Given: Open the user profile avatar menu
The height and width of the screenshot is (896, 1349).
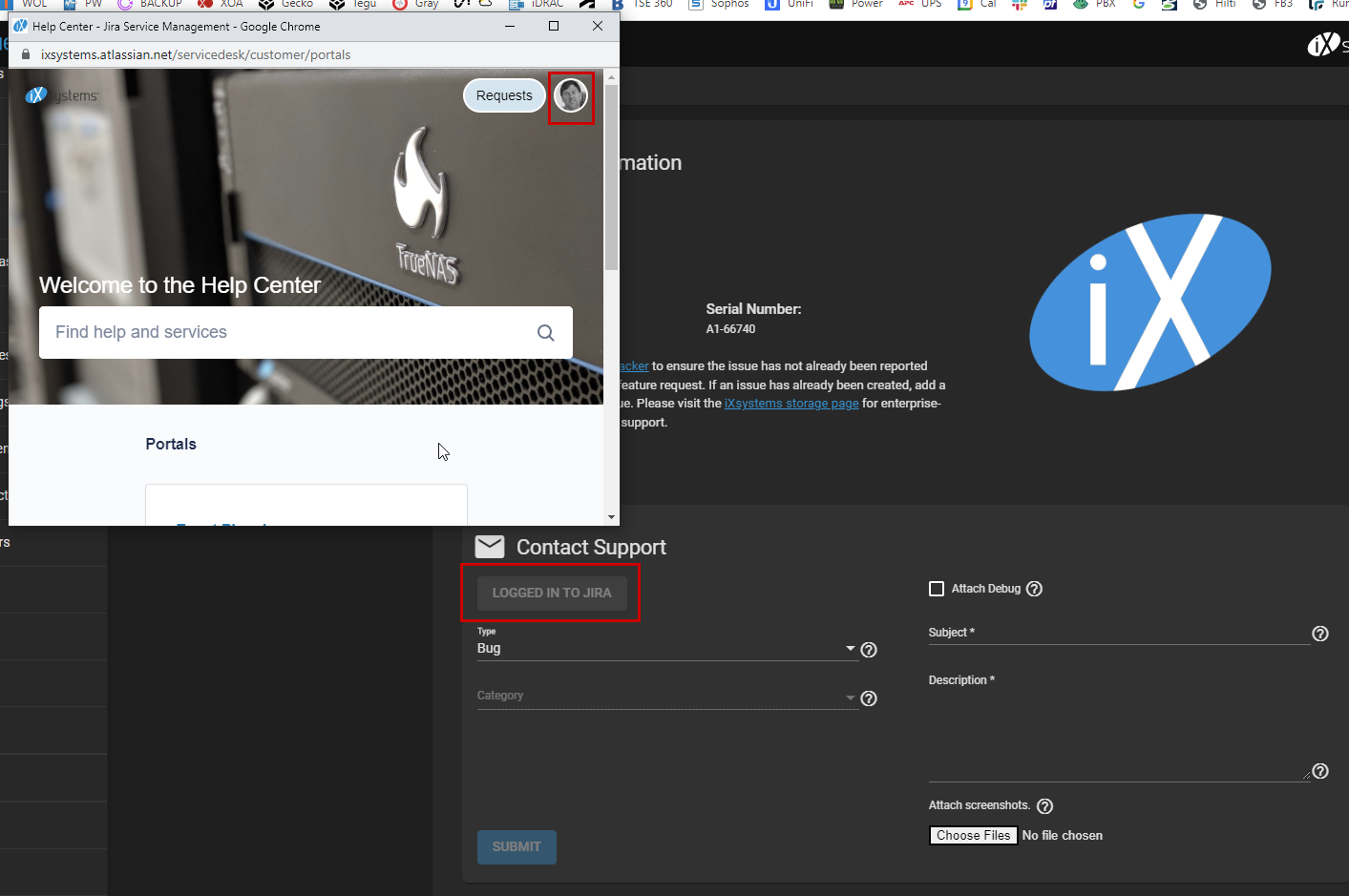Looking at the screenshot, I should 571,95.
